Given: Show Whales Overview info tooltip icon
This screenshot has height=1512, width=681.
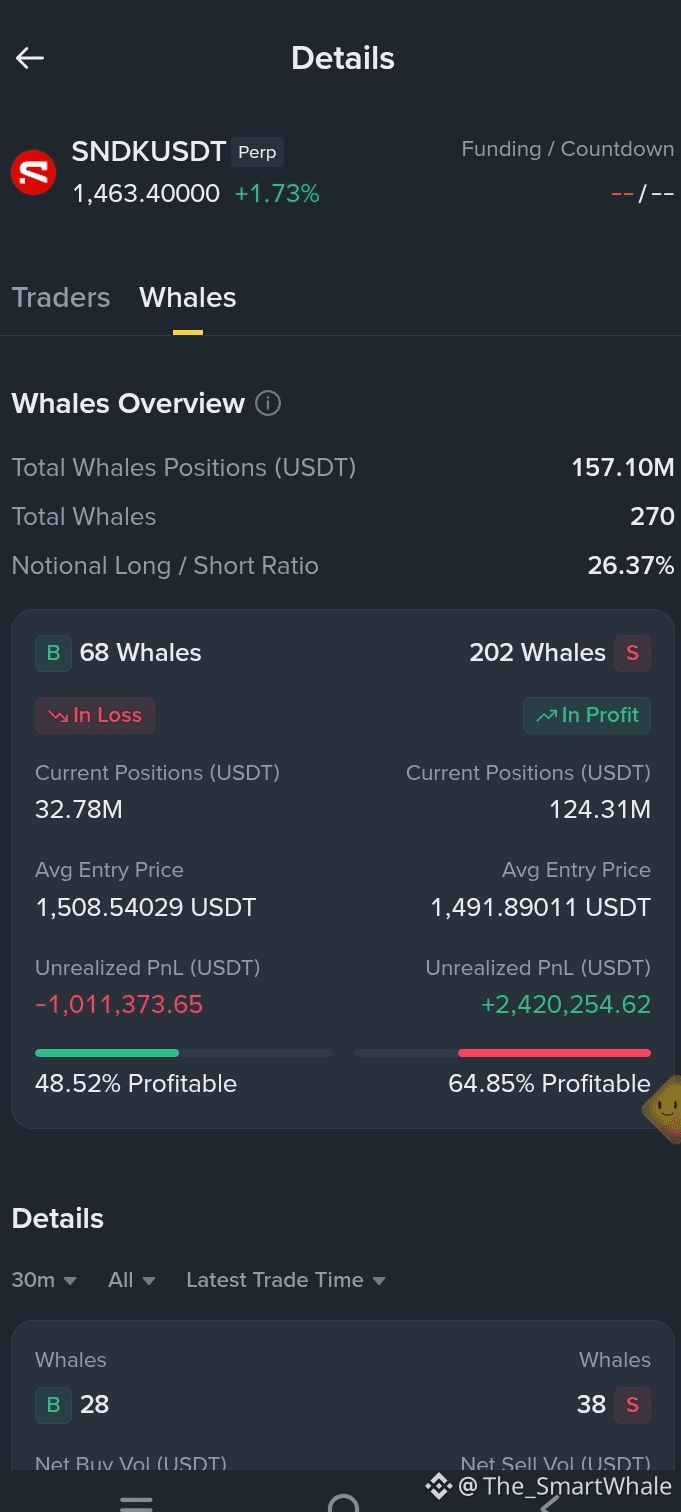Looking at the screenshot, I should click(x=268, y=403).
